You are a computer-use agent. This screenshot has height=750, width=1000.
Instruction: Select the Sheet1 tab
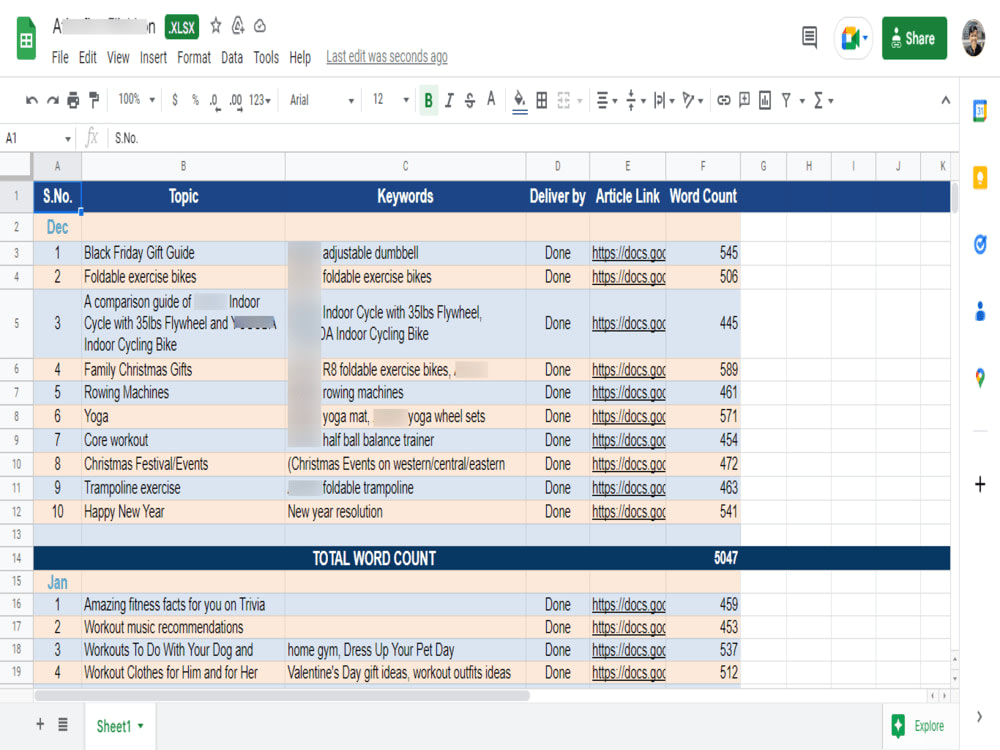click(120, 726)
